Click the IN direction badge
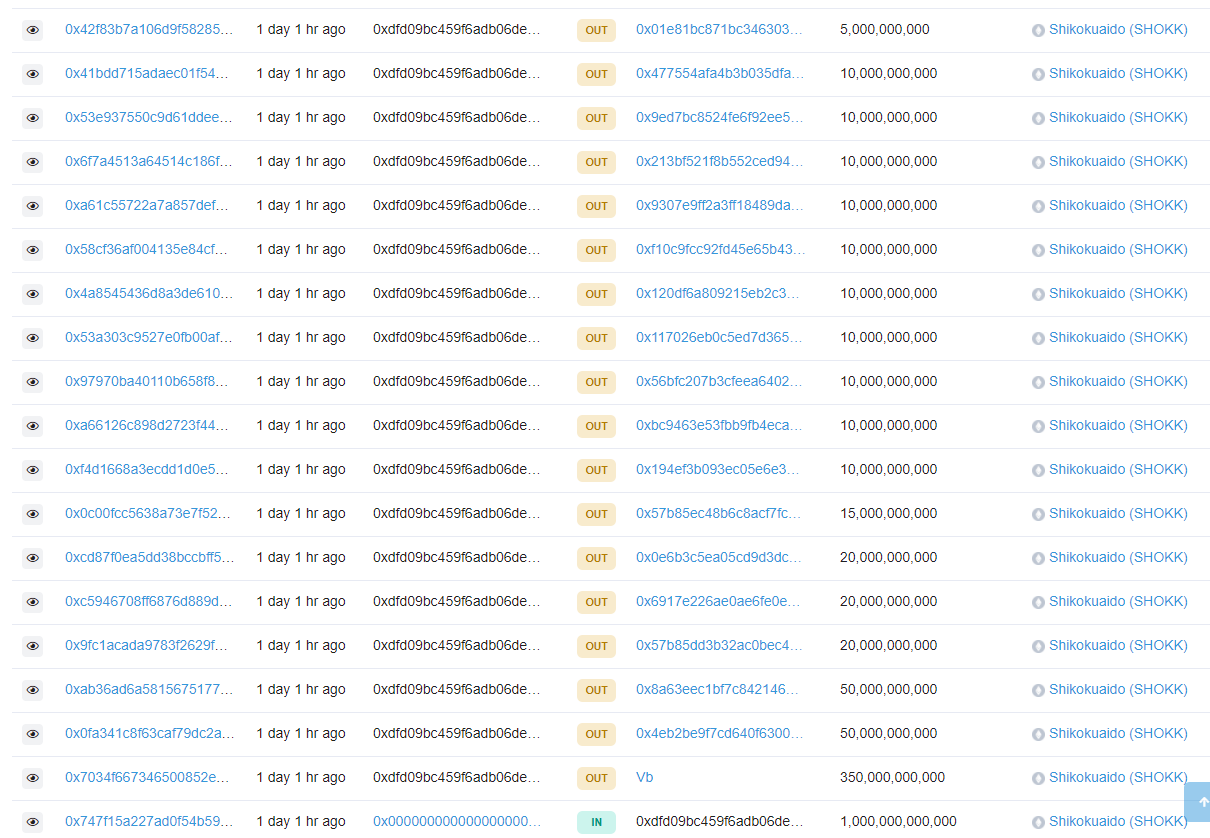Image resolution: width=1210 pixels, height=838 pixels. [596, 822]
